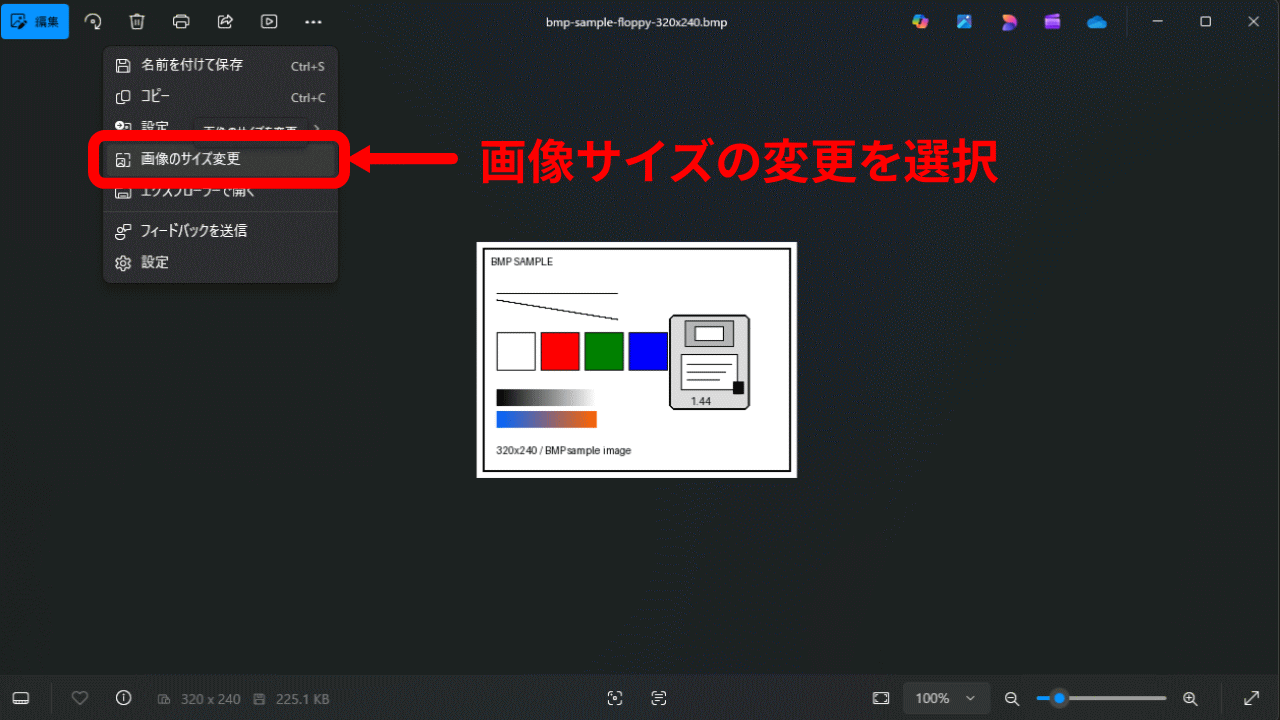Viewport: 1280px width, 720px height.
Task: Expand the 画像のサイズを変更 submenu arrow
Action: pyautogui.click(x=318, y=128)
